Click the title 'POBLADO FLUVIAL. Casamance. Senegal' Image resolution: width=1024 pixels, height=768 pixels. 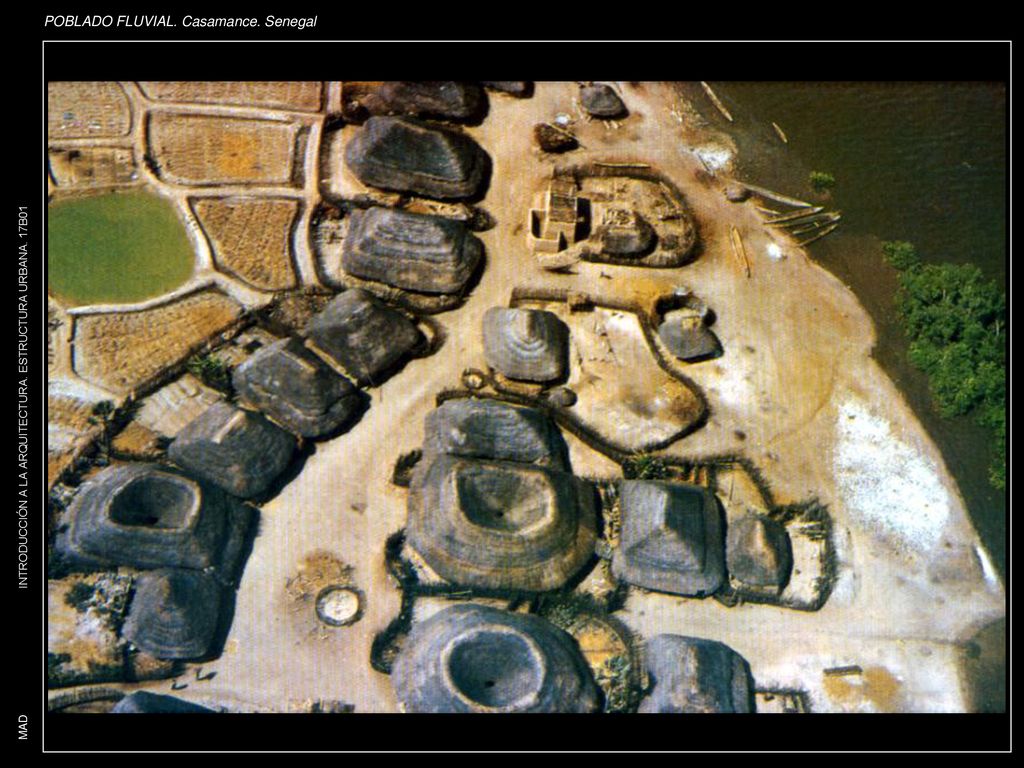coord(180,22)
